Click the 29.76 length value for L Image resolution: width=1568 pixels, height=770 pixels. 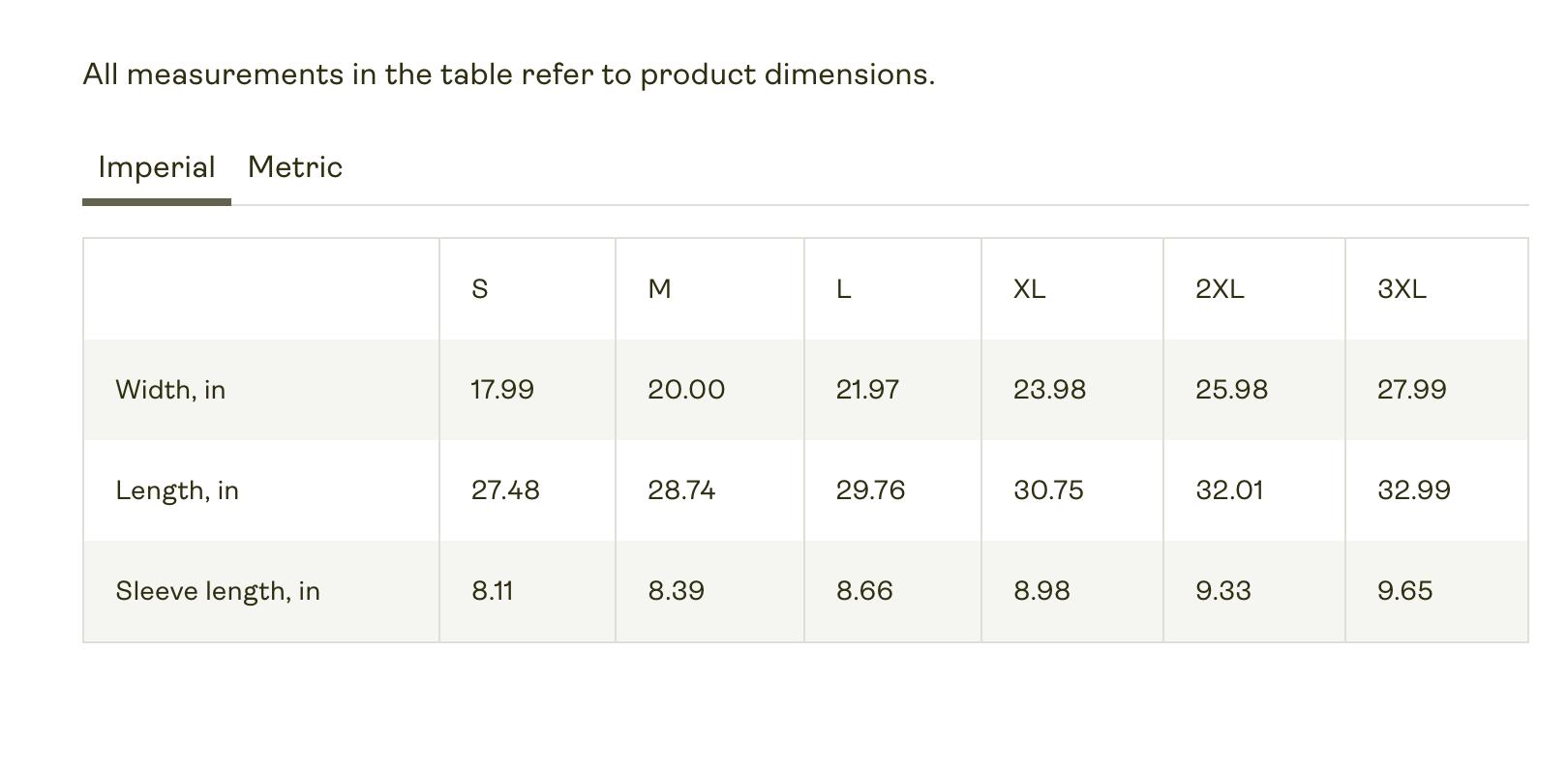tap(870, 490)
